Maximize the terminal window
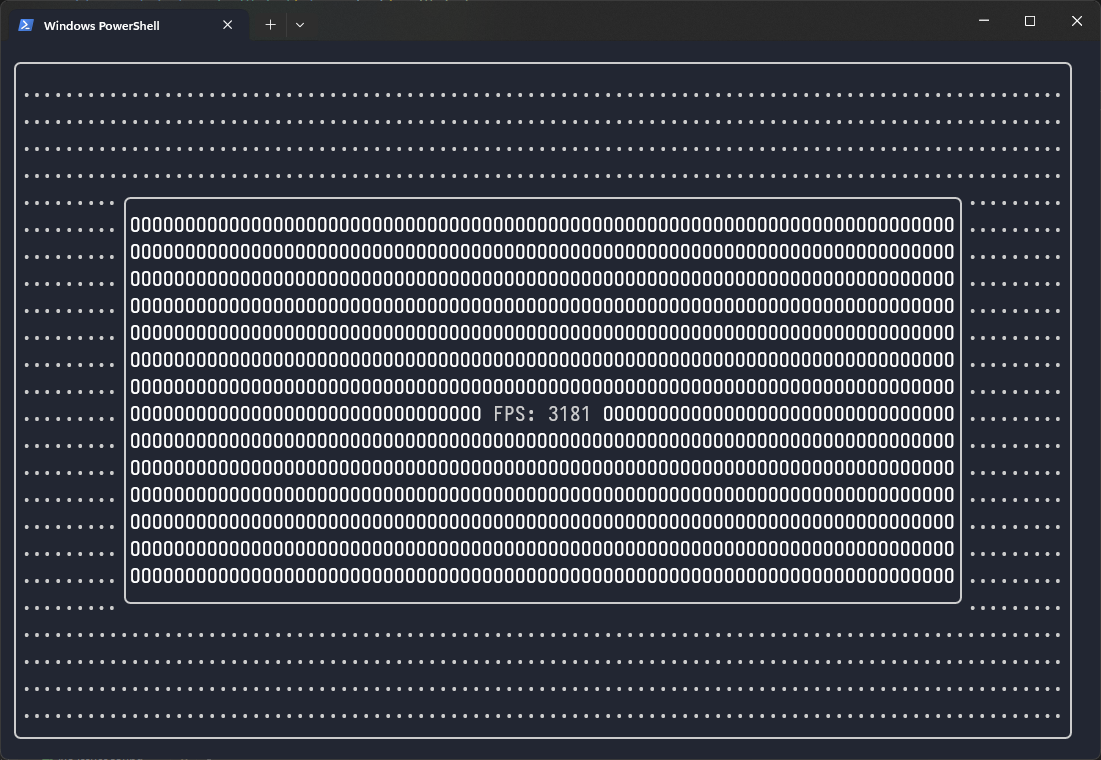Screen dimensions: 1101x760 tap(1030, 21)
